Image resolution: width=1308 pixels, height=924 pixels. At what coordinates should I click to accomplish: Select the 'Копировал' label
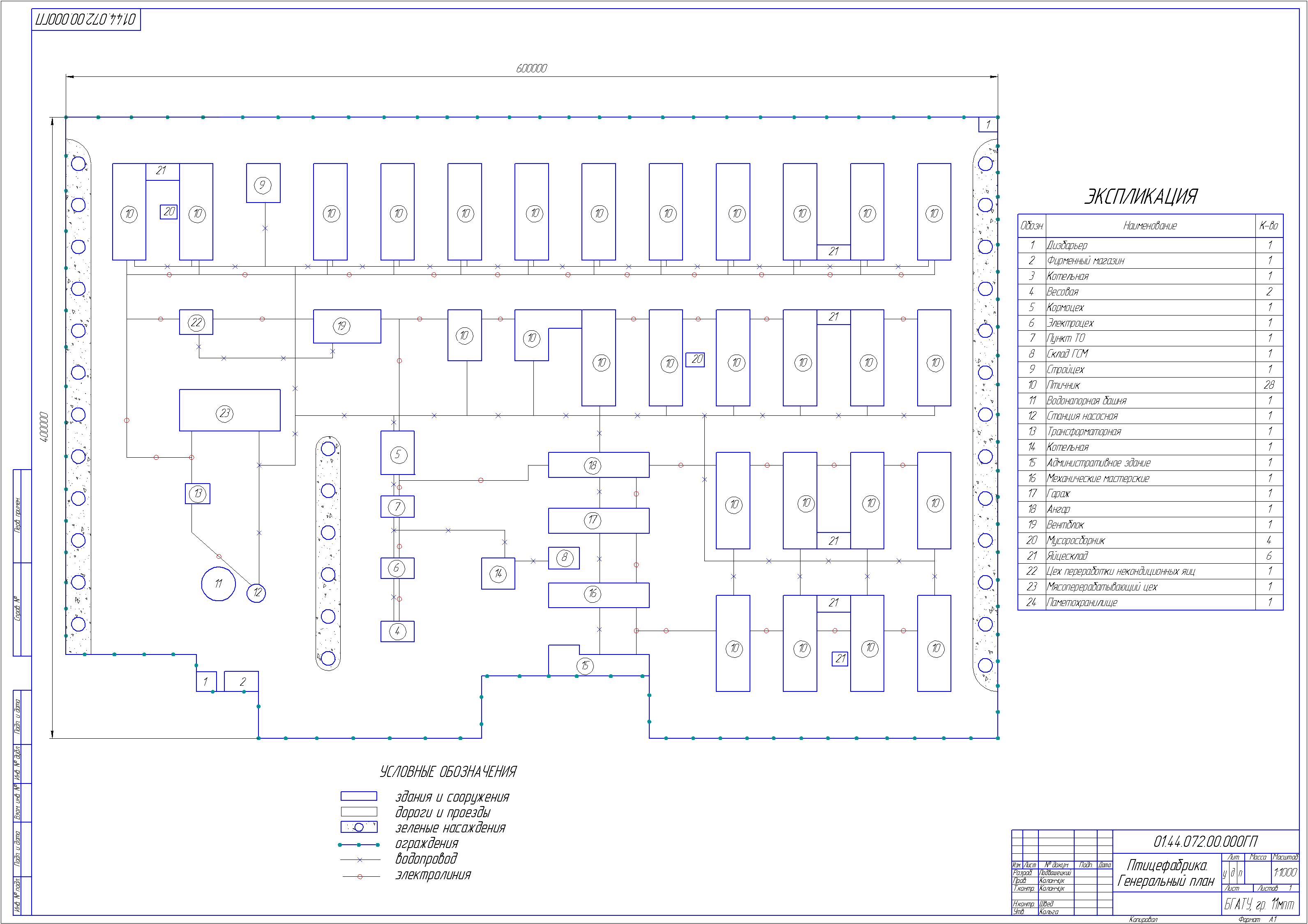pos(1143,919)
